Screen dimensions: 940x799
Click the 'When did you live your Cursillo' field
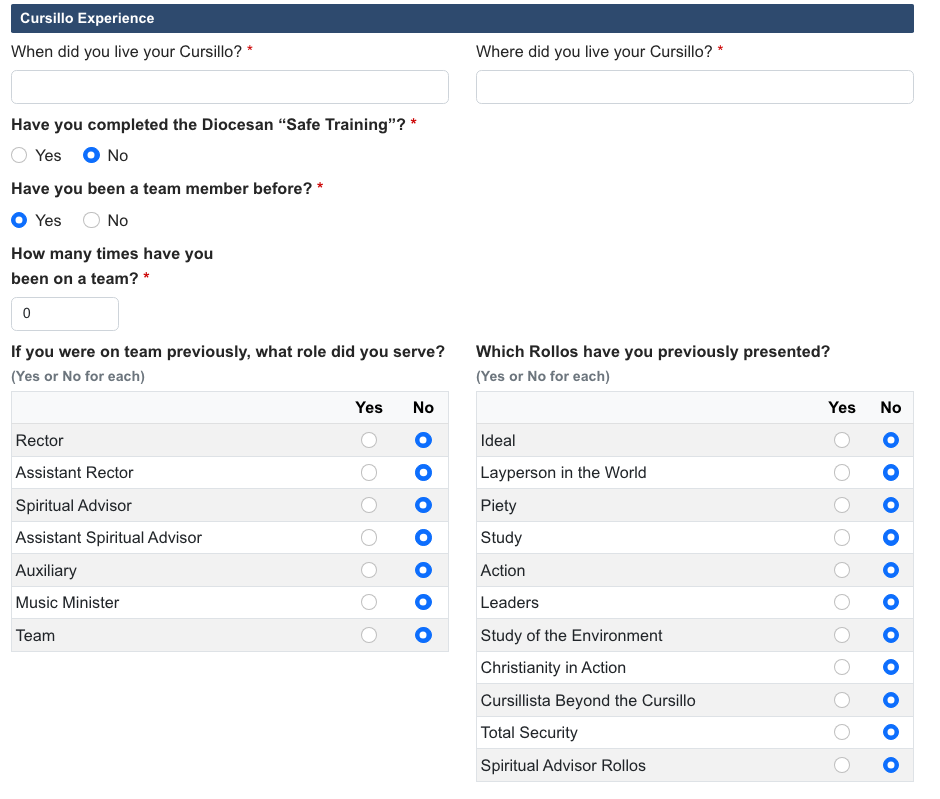pyautogui.click(x=230, y=87)
